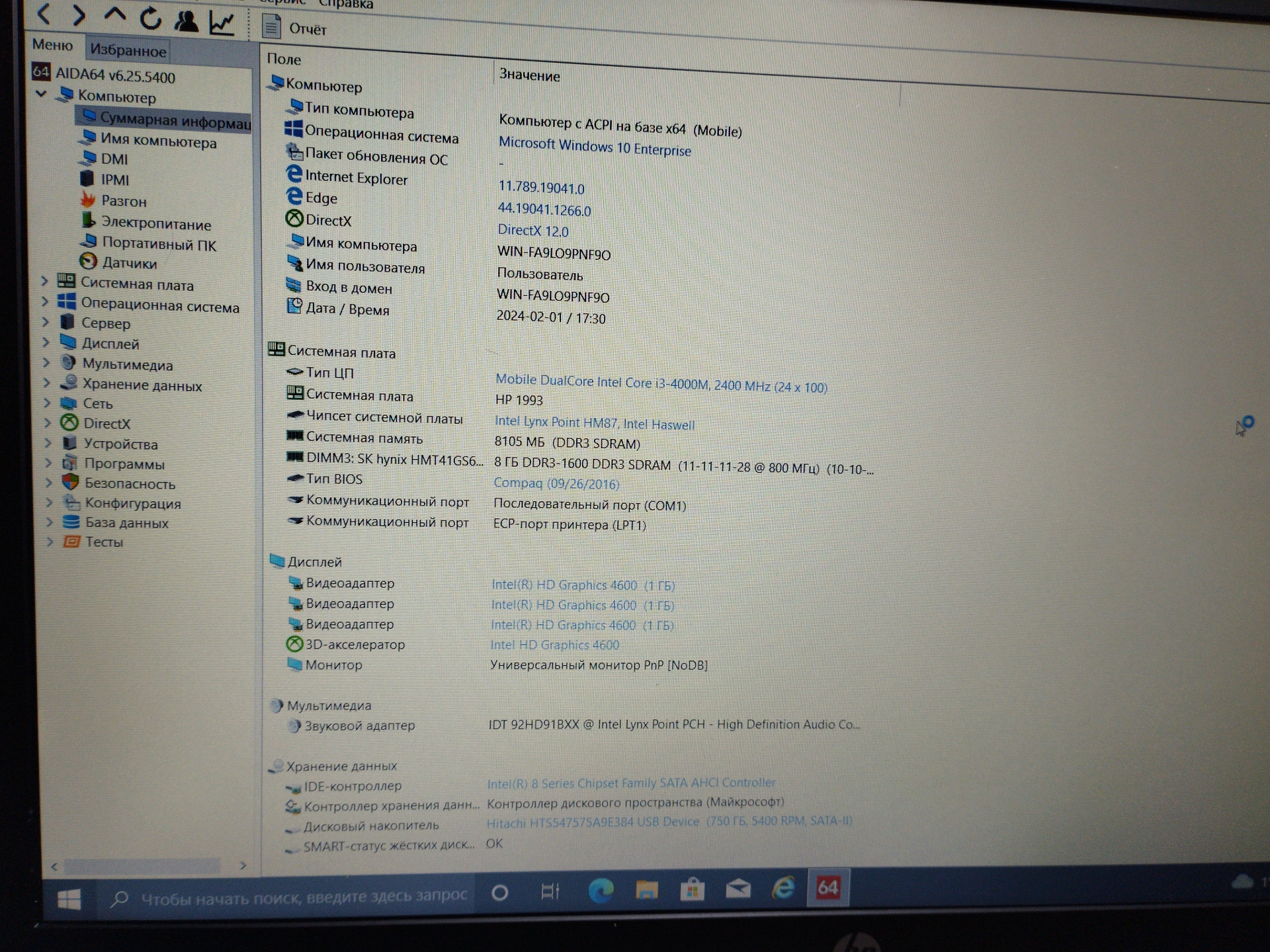Screen dimensions: 1270x952
Task: Refresh the AIDA64 page
Action: [151, 18]
